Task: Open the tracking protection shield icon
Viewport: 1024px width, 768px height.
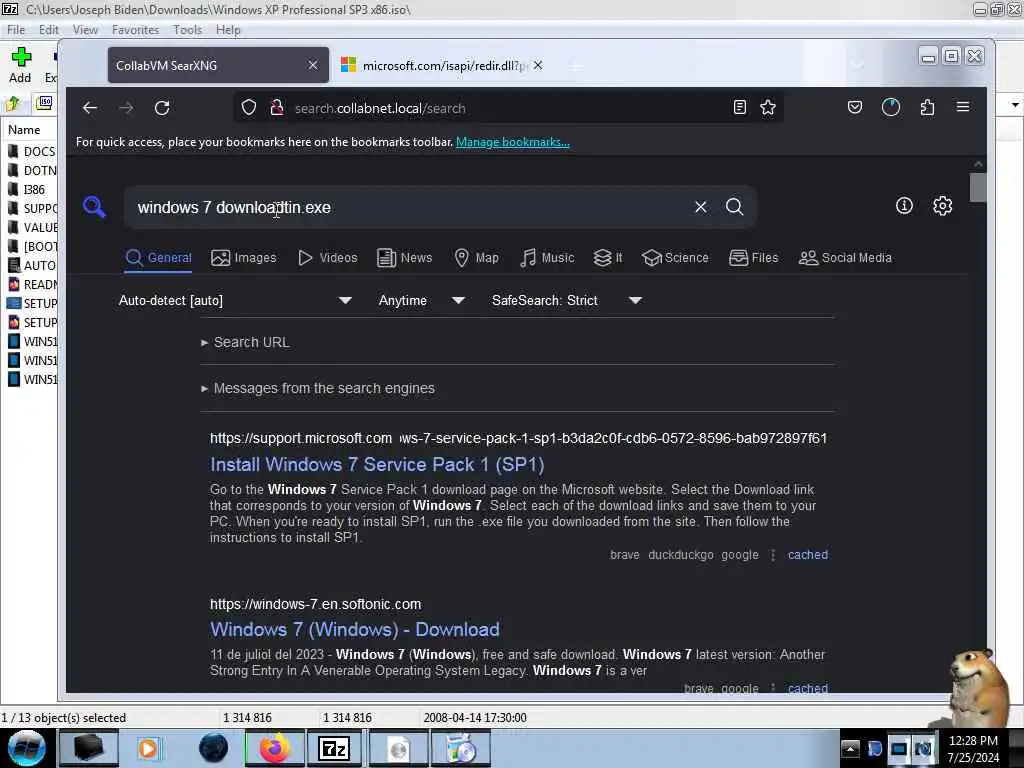Action: click(249, 108)
